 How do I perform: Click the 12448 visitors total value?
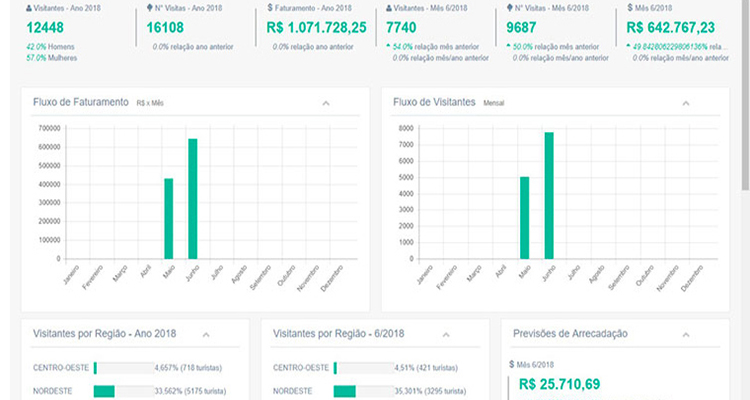(x=45, y=27)
